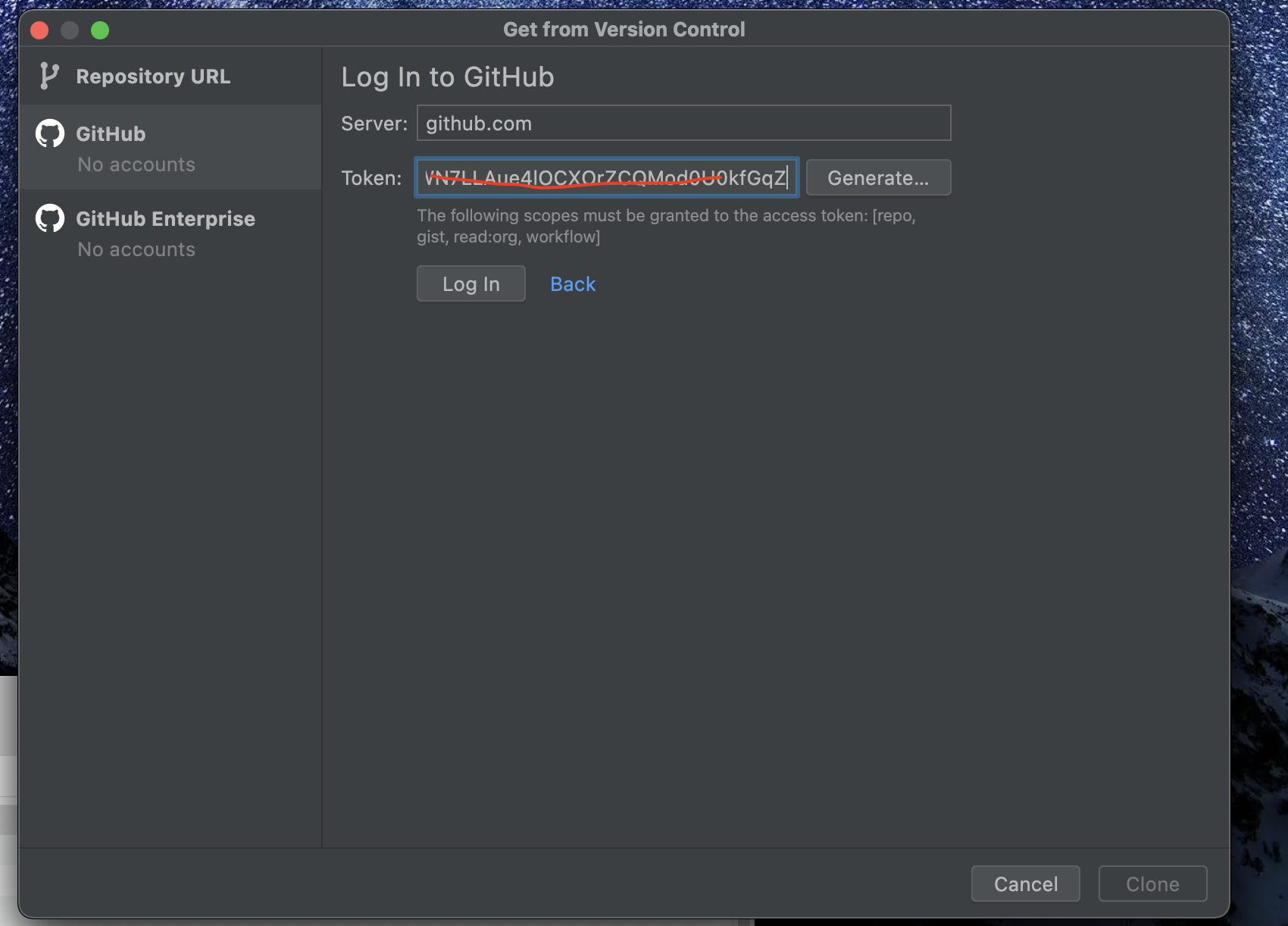Click the GitHub octocat icon
This screenshot has height=926, width=1288.
tap(50, 133)
